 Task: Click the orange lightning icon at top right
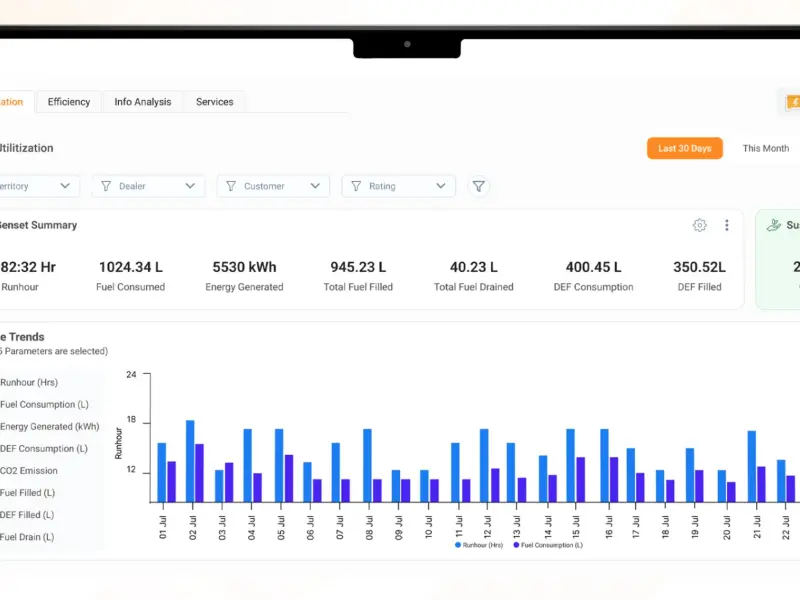tap(793, 103)
